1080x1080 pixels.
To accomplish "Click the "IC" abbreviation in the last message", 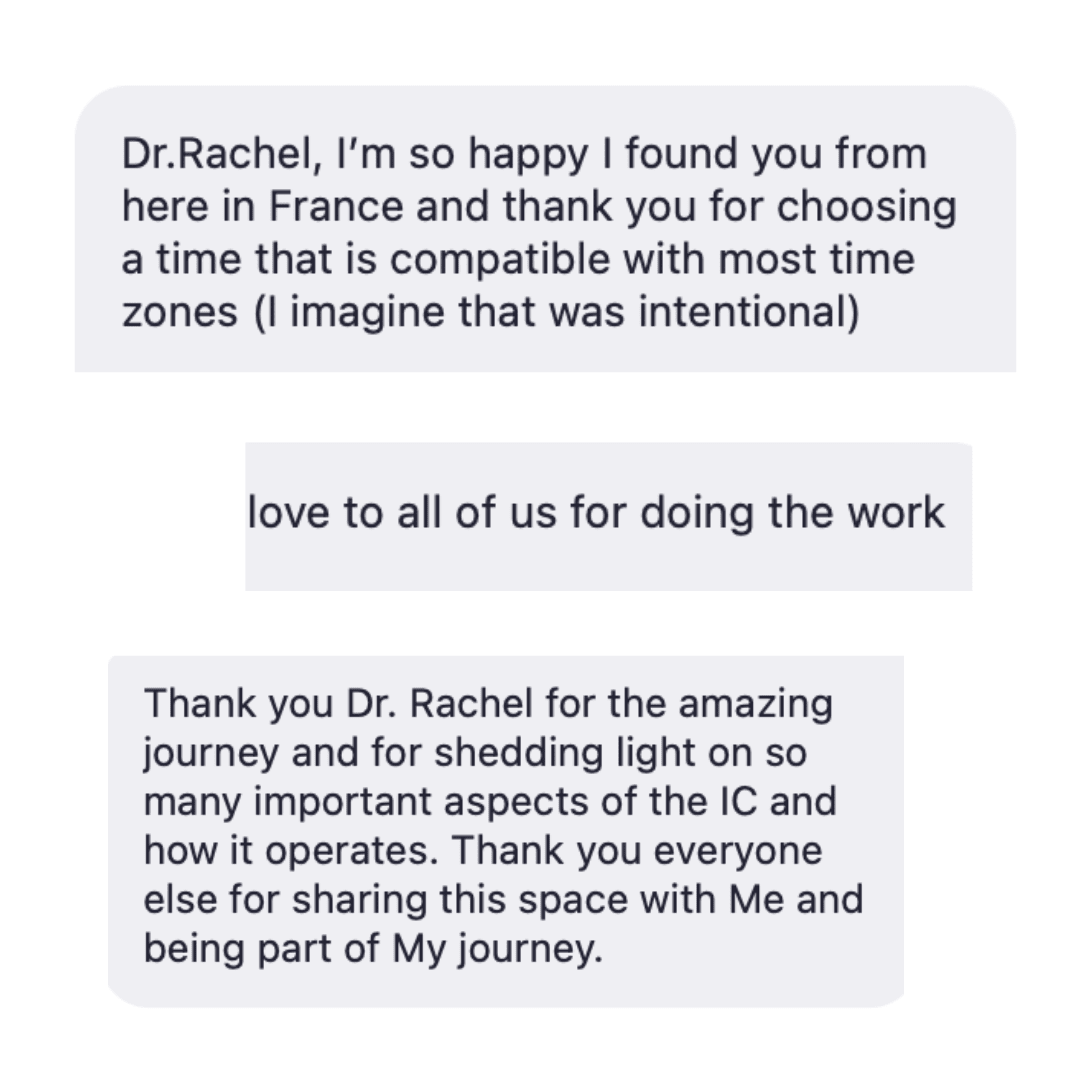I will coord(737,802).
